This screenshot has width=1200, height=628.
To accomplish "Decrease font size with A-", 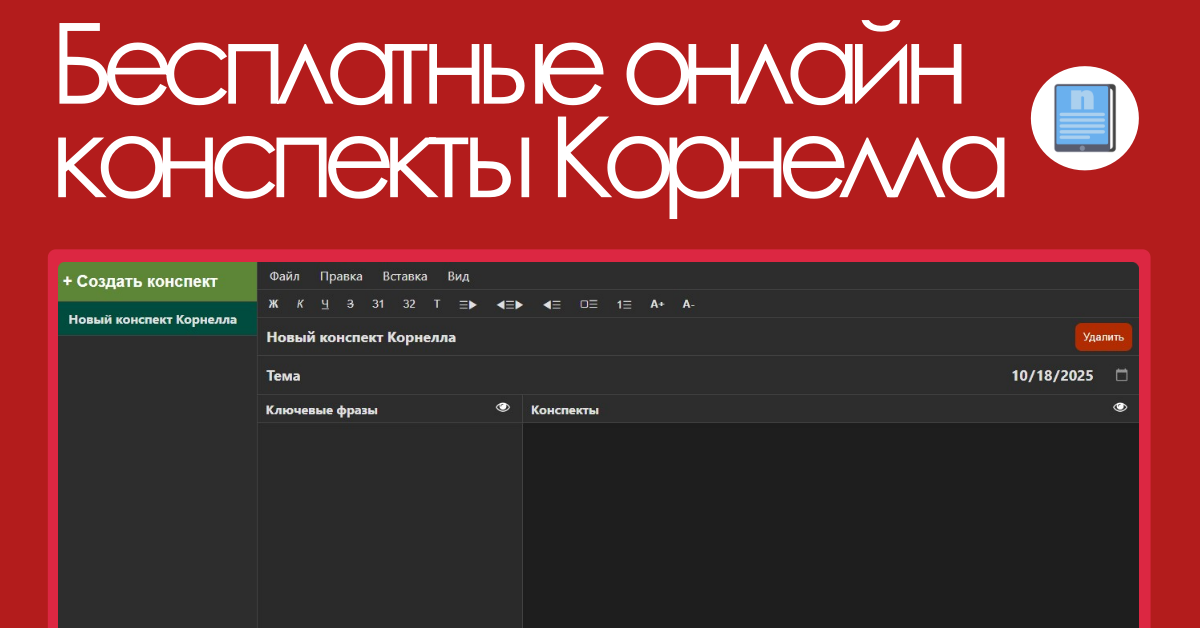I will click(688, 304).
